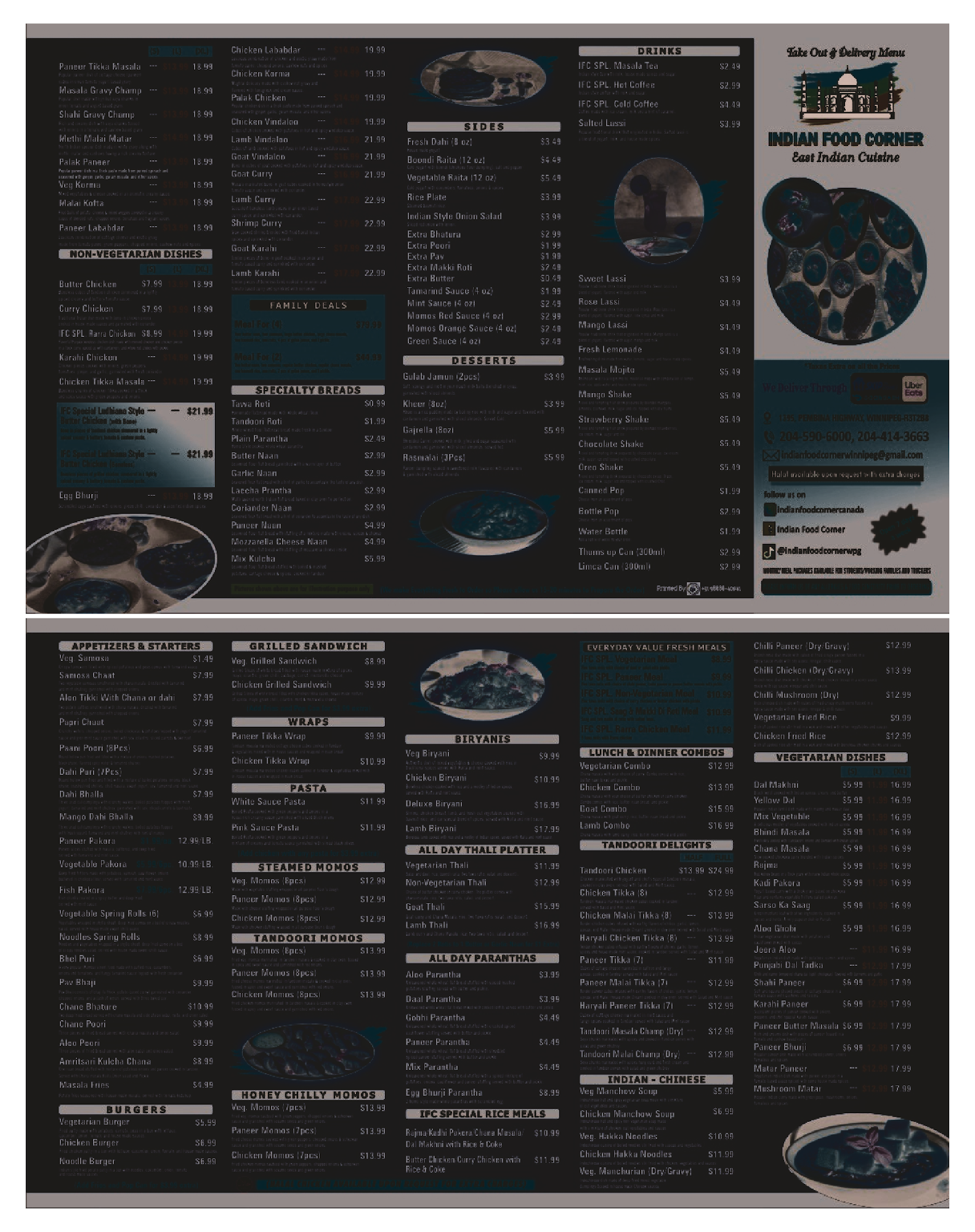Click the phone numbers 204-590-6000, 204-414-3663
This screenshot has height=1232, width=975.
[854, 437]
